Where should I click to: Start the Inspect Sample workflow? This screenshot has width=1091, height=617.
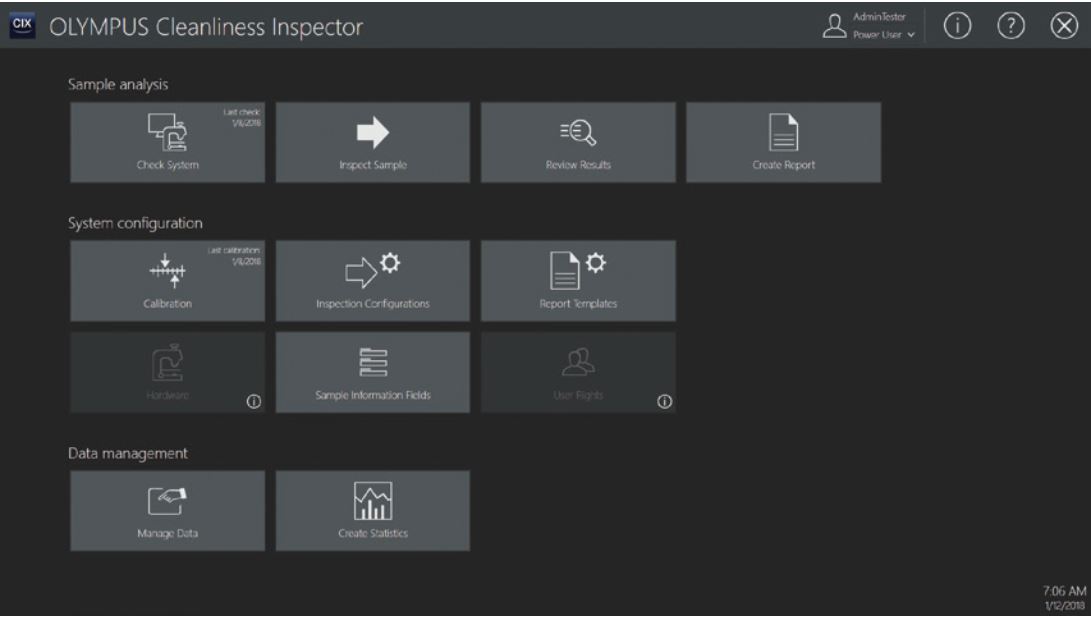(372, 143)
